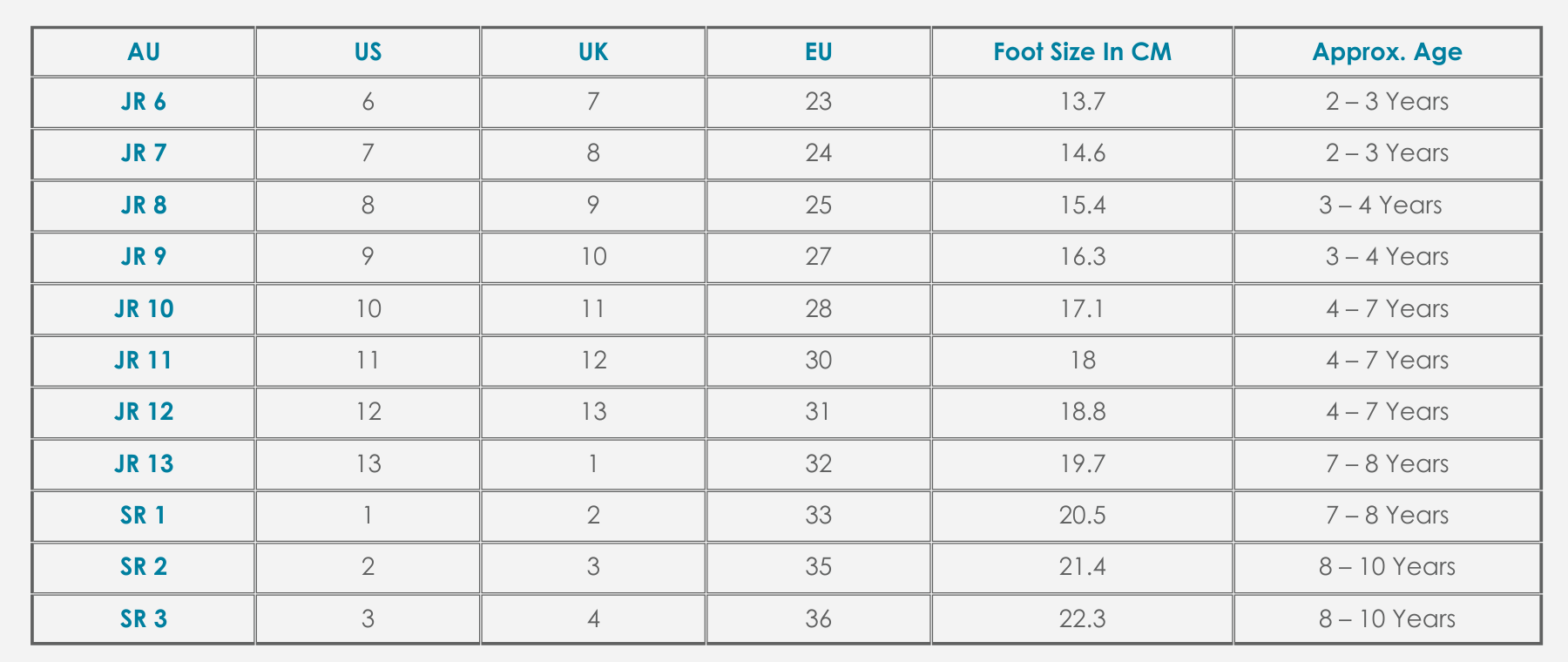Click the 13.7 foot size cell
Viewport: 1568px width, 662px height.
tap(1082, 102)
